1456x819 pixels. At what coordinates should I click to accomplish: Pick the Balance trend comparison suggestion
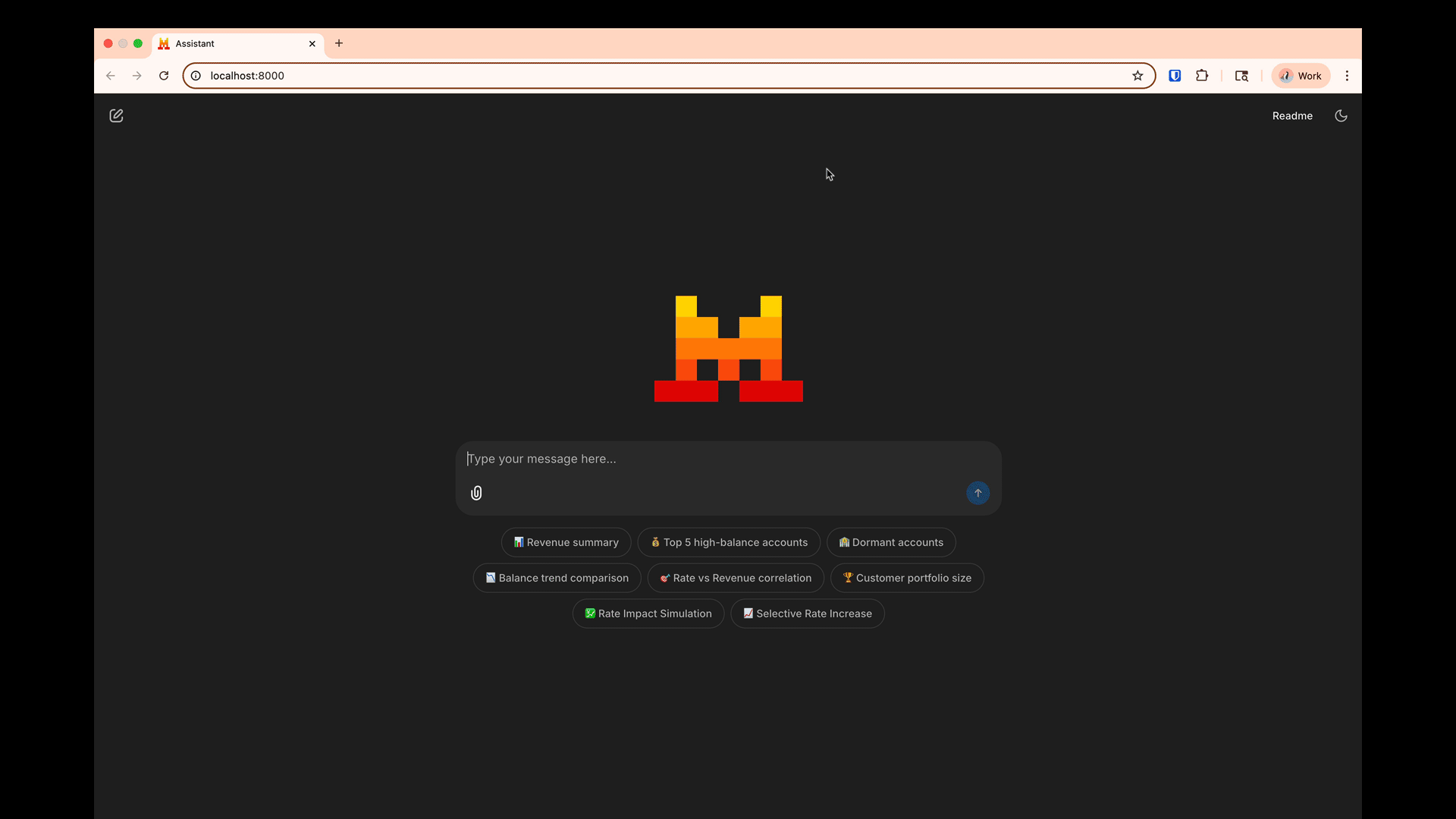pos(557,578)
